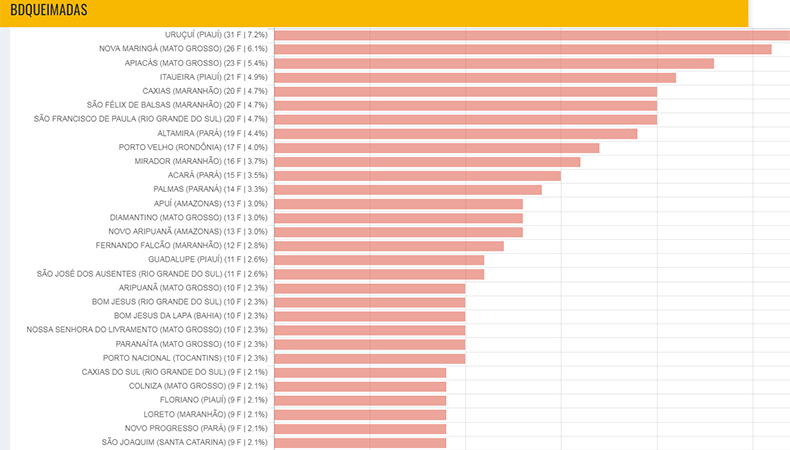Select the Porto Nacional (Tocantins) bar

[370, 359]
